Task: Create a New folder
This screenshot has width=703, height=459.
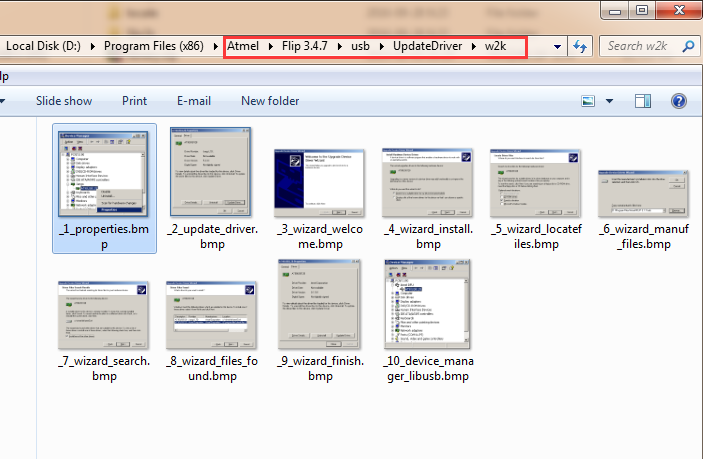Action: click(270, 101)
